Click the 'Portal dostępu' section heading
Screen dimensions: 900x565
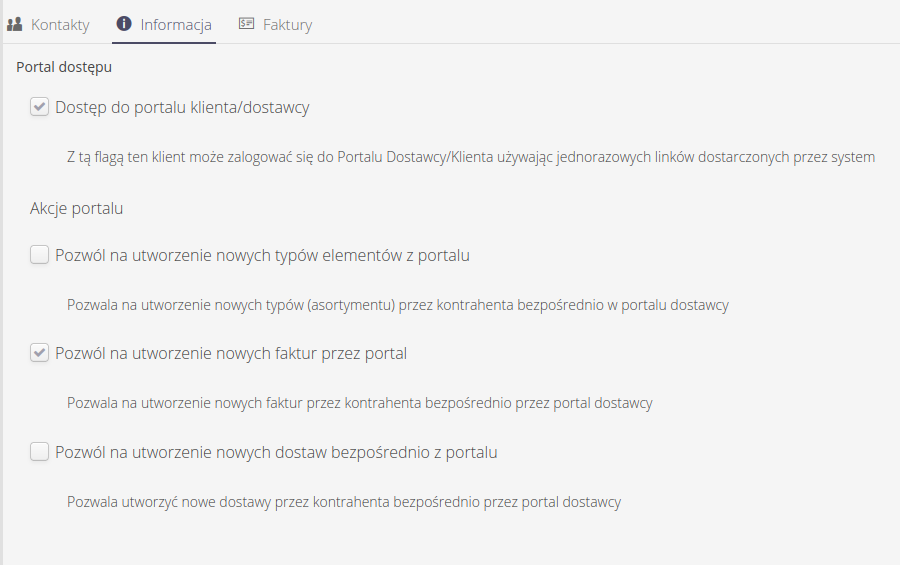point(64,68)
